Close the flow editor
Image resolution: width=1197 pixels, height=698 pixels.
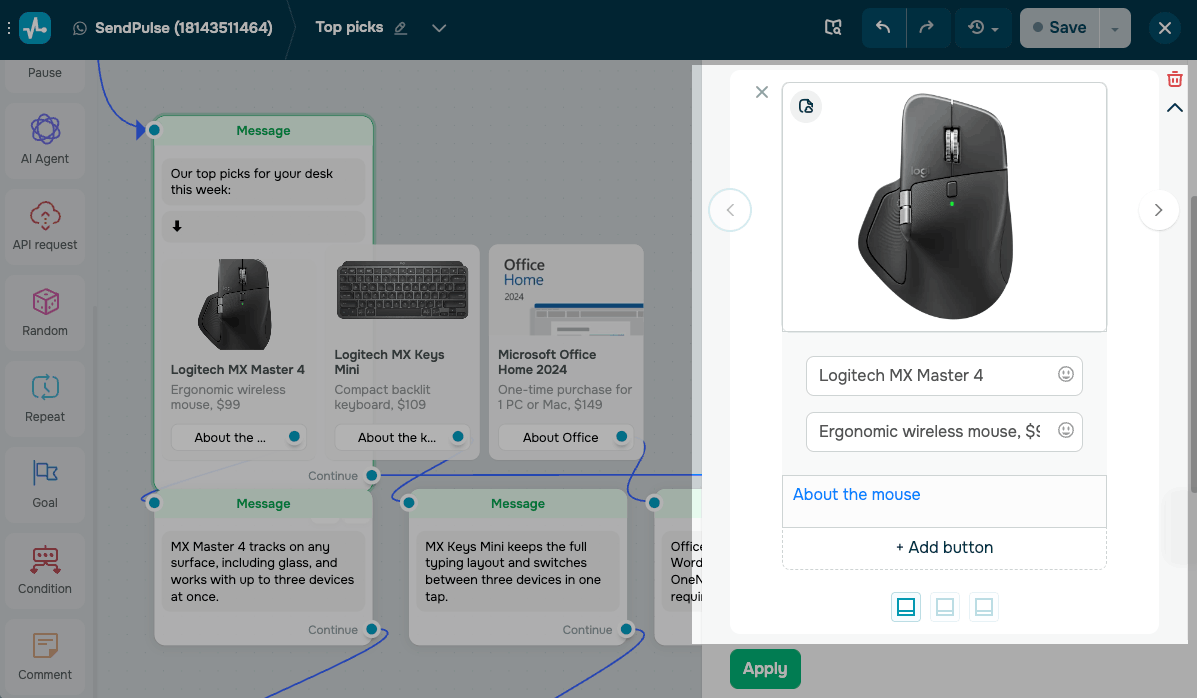(1165, 28)
